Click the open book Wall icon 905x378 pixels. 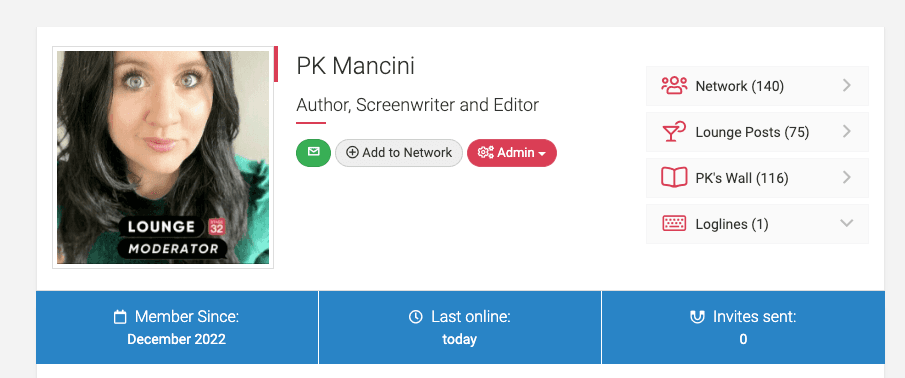674,178
